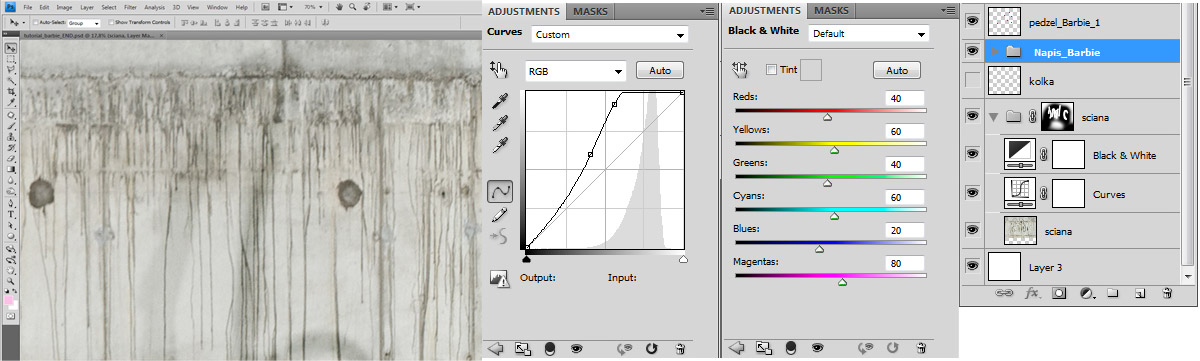Clip Black & White adjustment to layer
This screenshot has height=361, width=1200.
791,348
